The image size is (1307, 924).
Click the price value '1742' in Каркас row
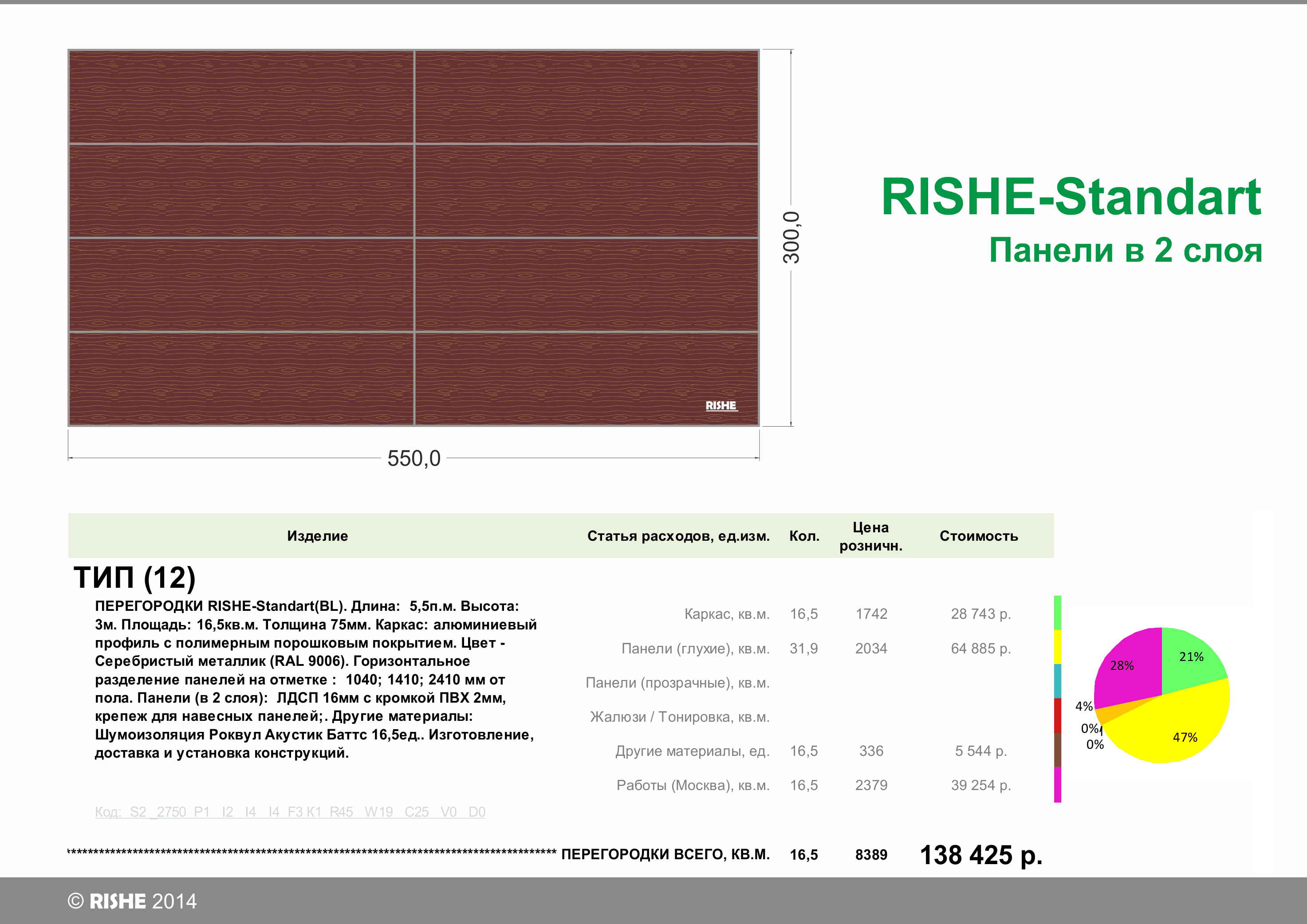pos(871,614)
